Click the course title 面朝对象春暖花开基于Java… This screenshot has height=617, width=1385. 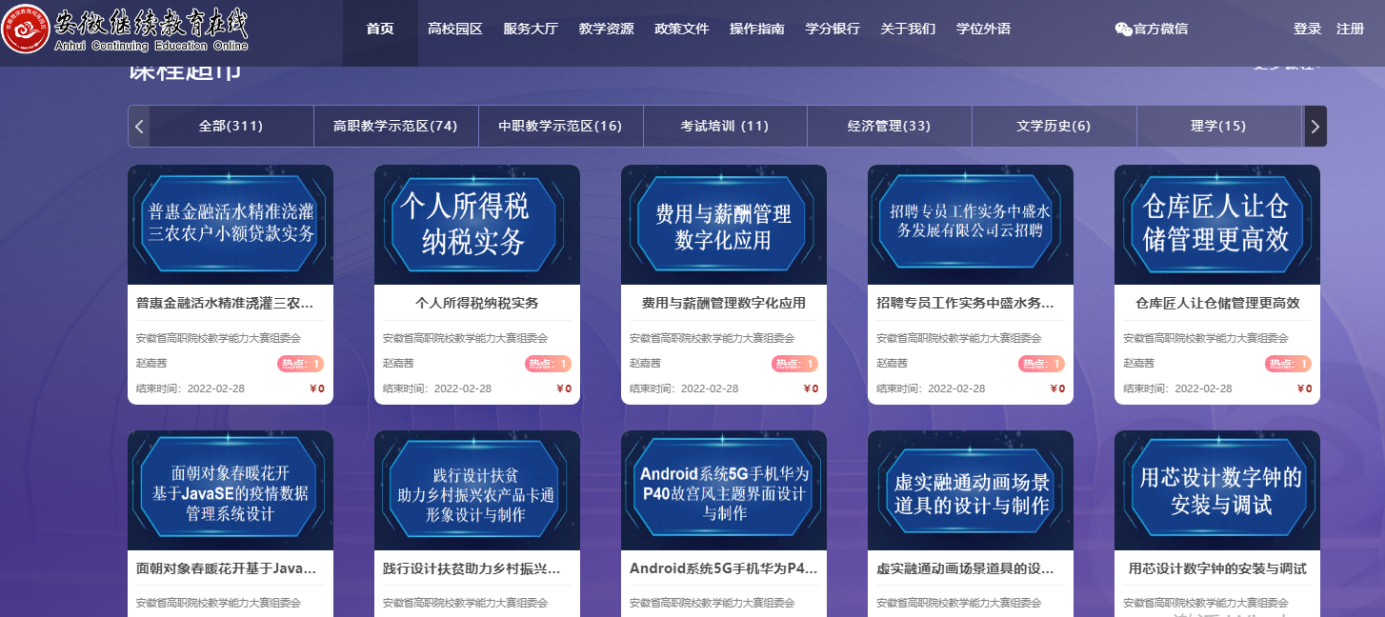[x=226, y=568]
